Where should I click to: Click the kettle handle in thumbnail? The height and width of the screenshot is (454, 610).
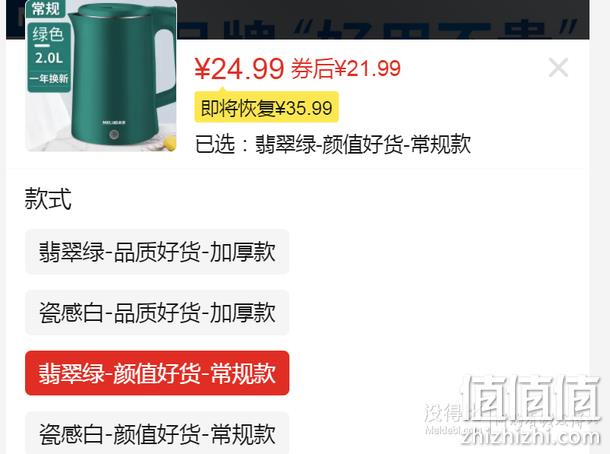165,66
